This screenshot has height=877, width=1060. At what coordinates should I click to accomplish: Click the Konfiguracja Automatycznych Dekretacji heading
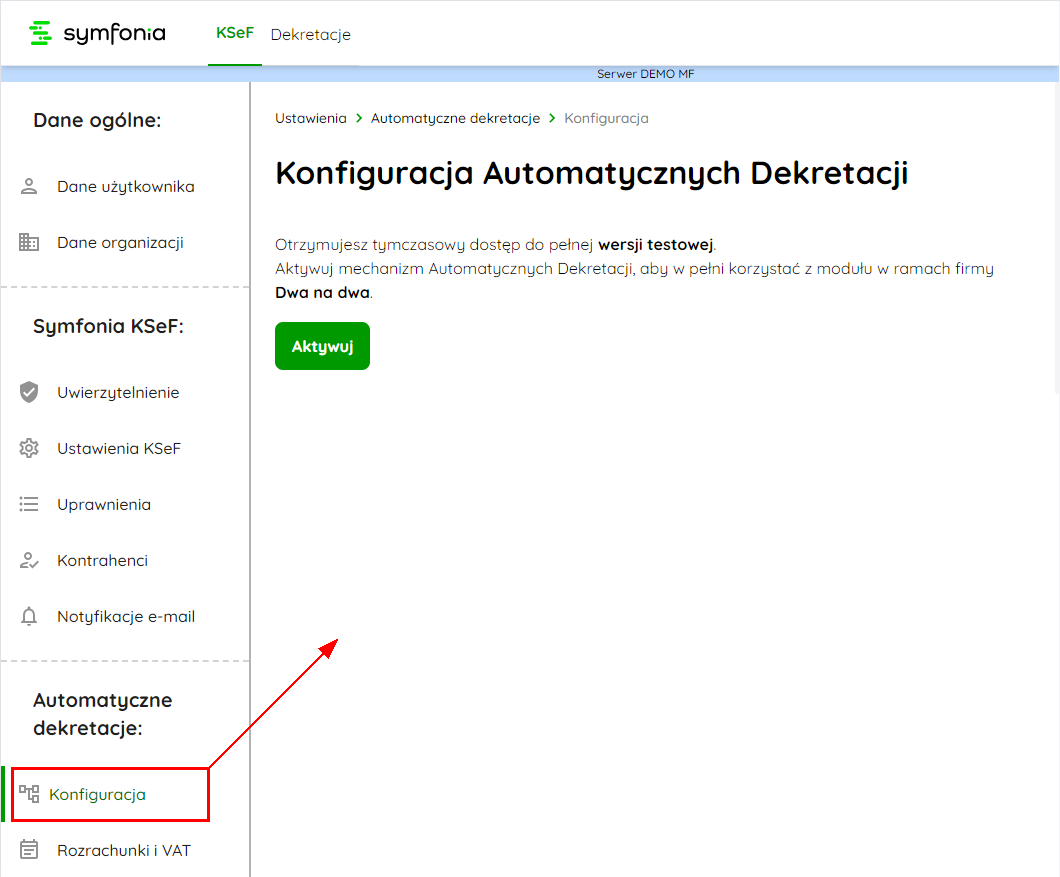tap(592, 173)
